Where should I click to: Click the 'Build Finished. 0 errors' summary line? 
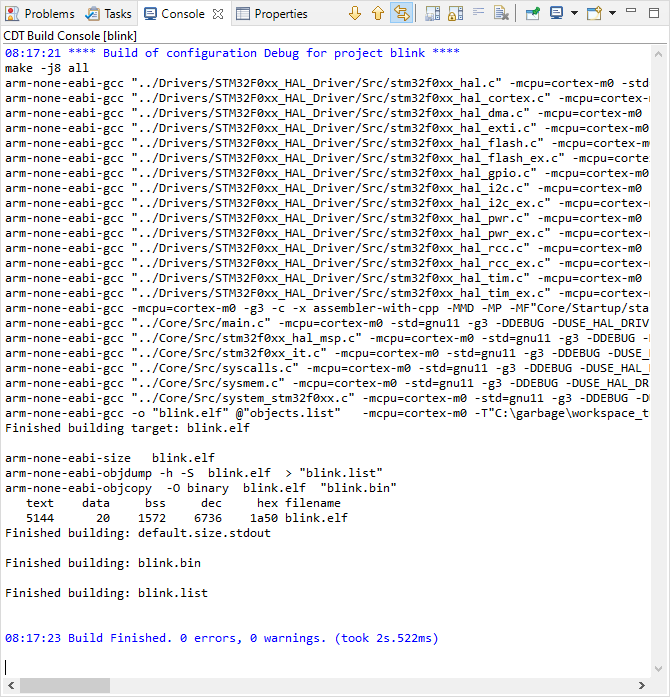pyautogui.click(x=221, y=638)
